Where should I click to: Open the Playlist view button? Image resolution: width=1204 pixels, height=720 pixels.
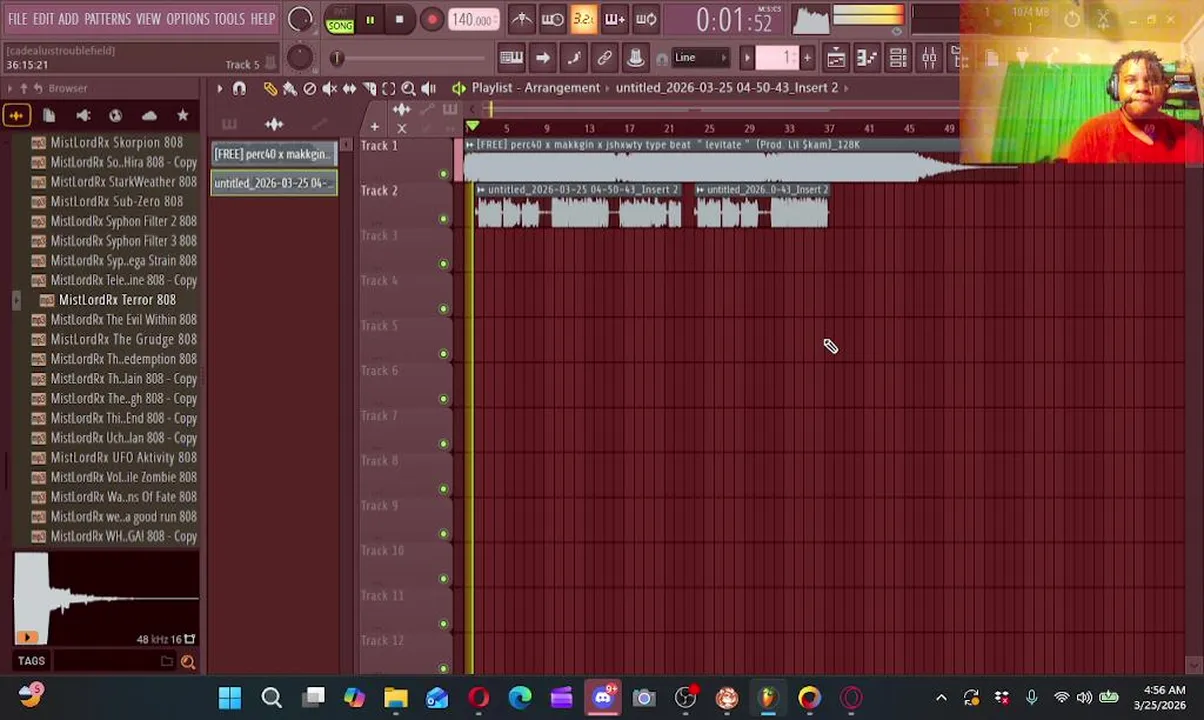click(835, 58)
